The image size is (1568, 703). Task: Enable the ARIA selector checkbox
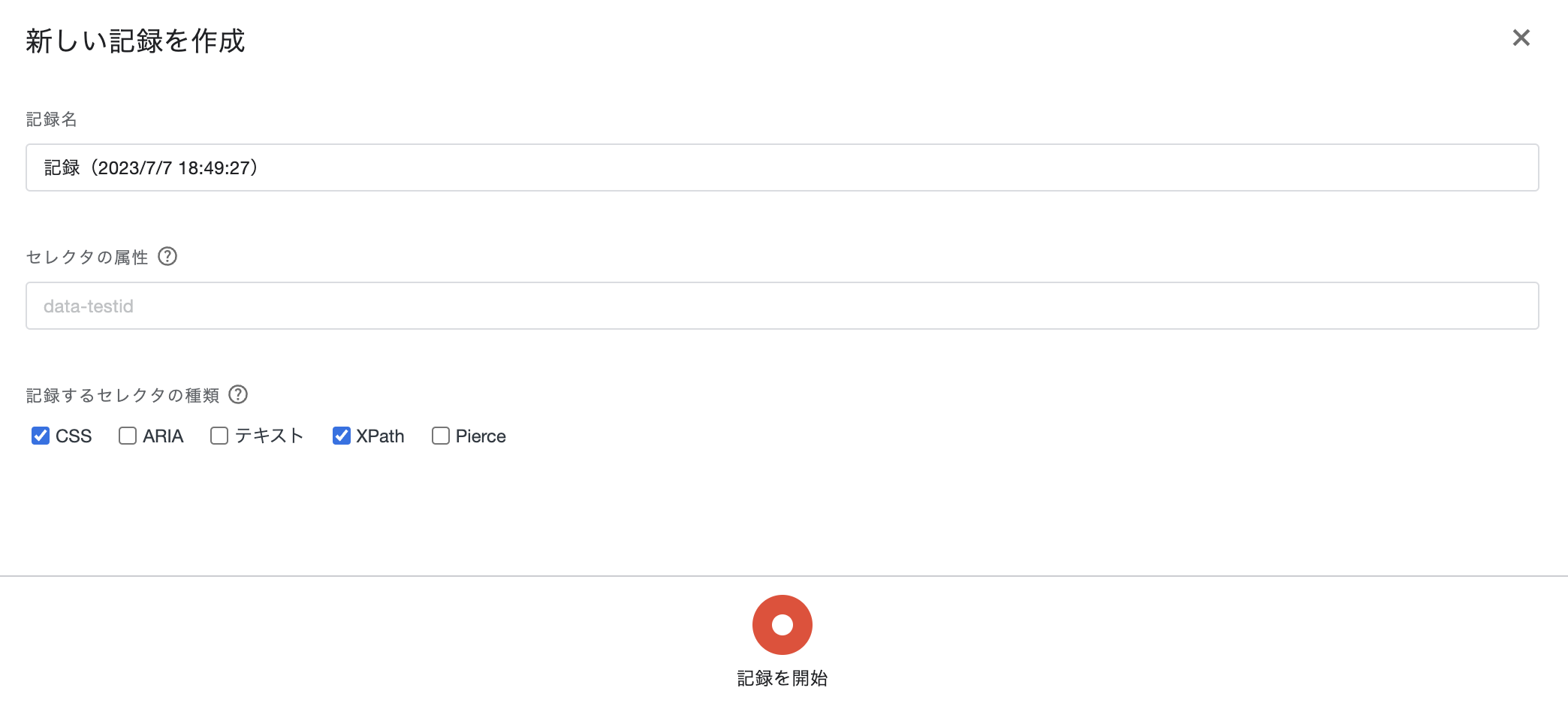click(x=128, y=436)
